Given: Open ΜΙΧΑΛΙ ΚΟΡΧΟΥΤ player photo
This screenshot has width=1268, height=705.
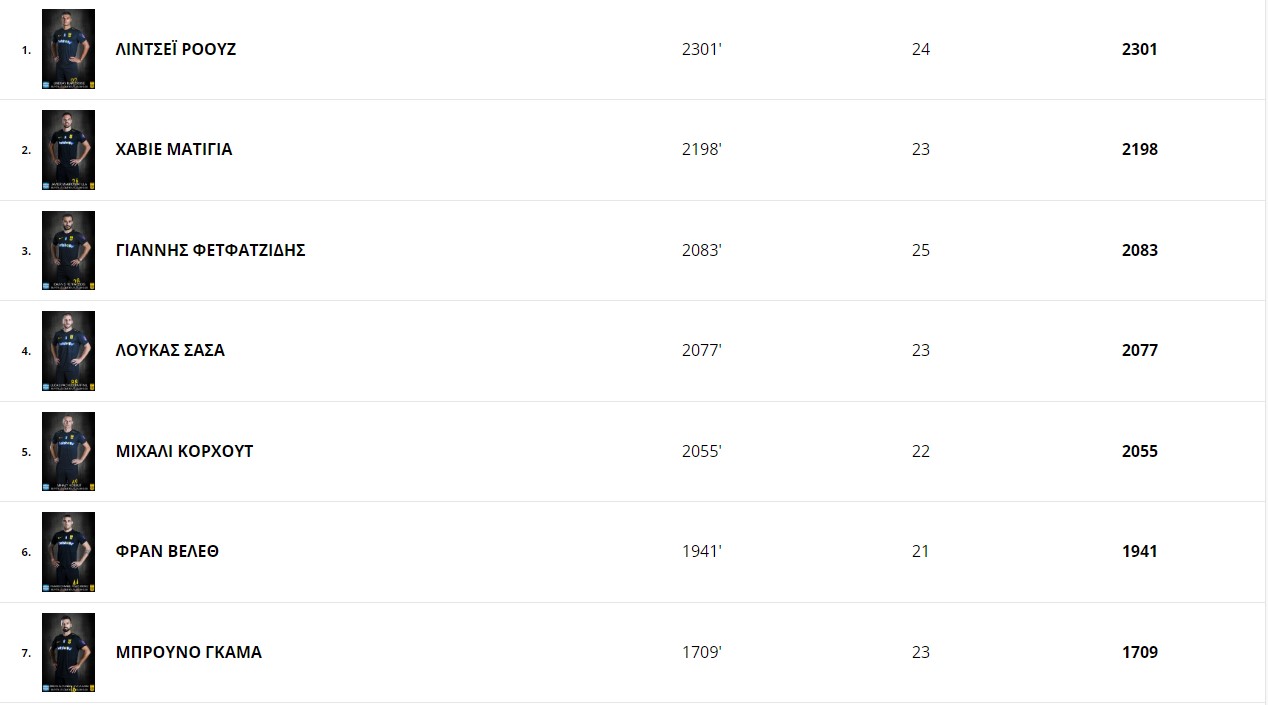Looking at the screenshot, I should pos(68,451).
